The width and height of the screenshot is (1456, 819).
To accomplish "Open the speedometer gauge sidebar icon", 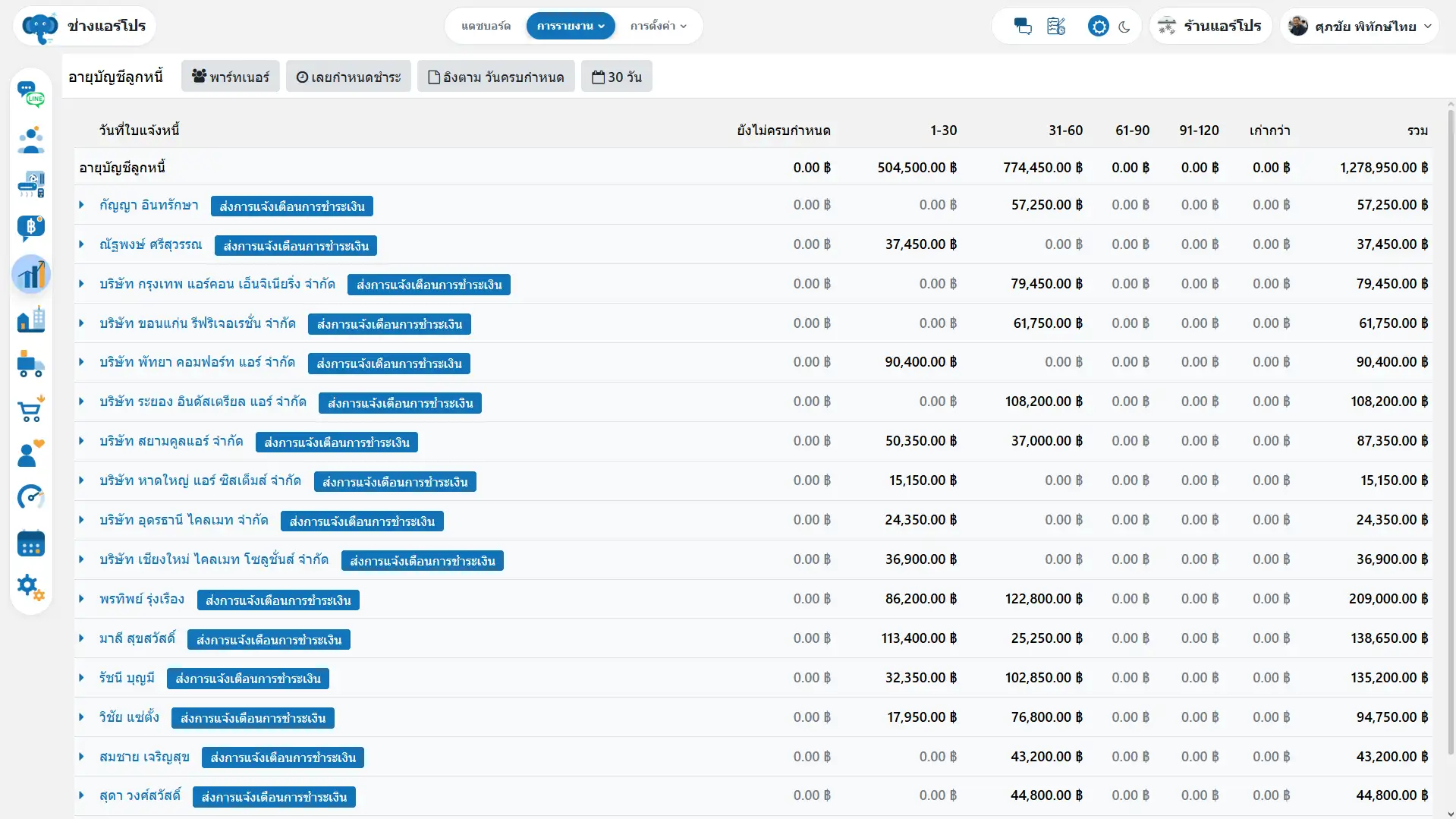I will pyautogui.click(x=31, y=498).
